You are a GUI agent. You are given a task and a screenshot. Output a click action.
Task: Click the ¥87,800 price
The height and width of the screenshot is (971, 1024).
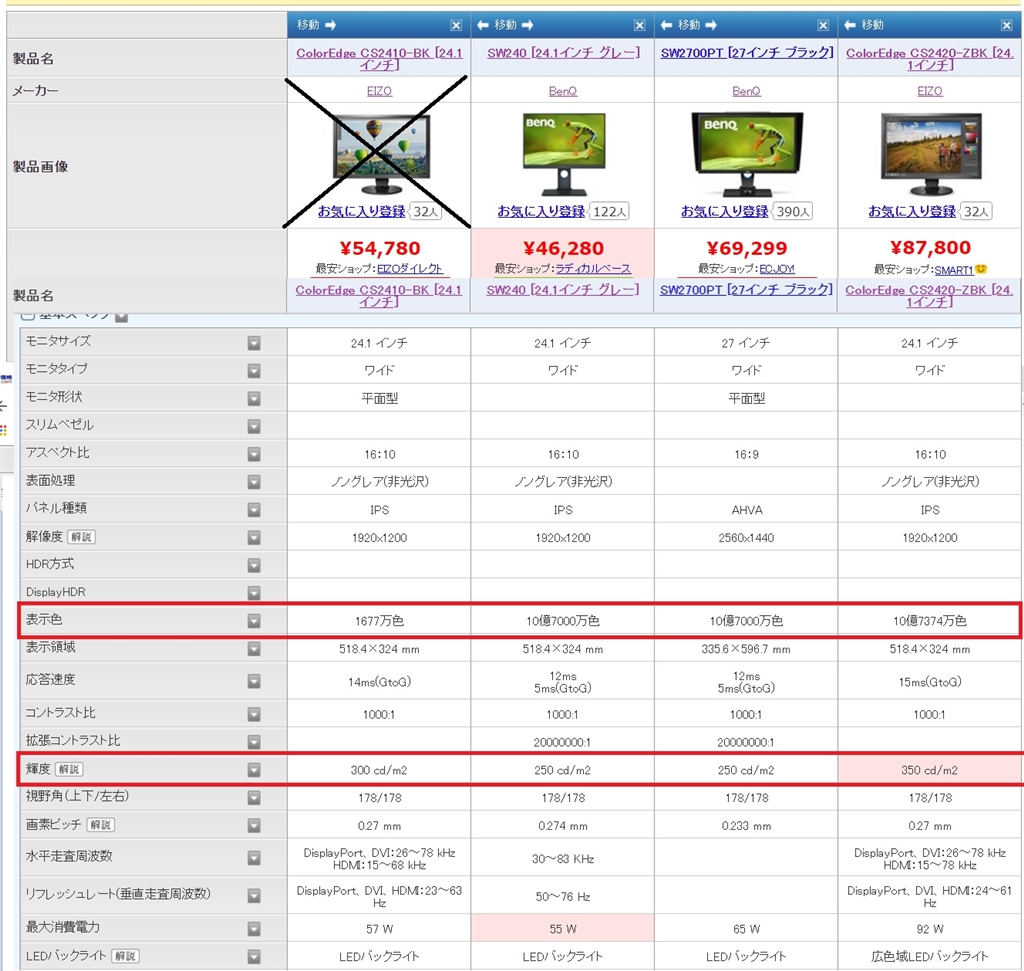(x=930, y=247)
